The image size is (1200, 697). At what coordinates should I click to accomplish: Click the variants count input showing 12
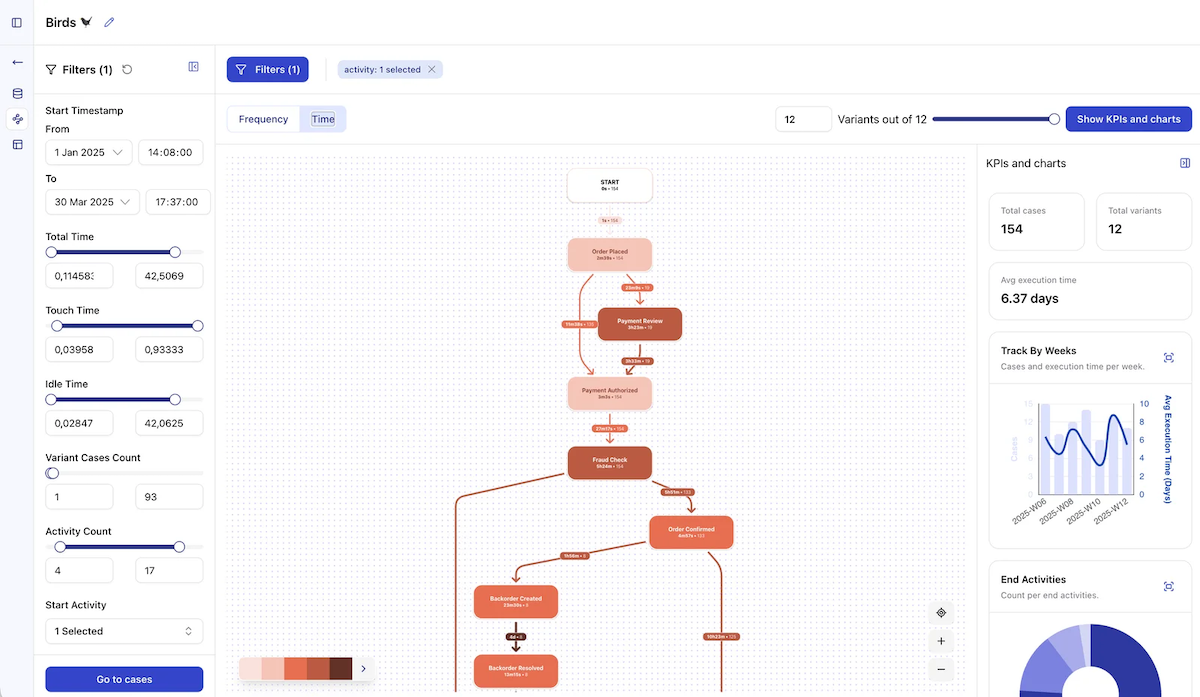(x=804, y=118)
